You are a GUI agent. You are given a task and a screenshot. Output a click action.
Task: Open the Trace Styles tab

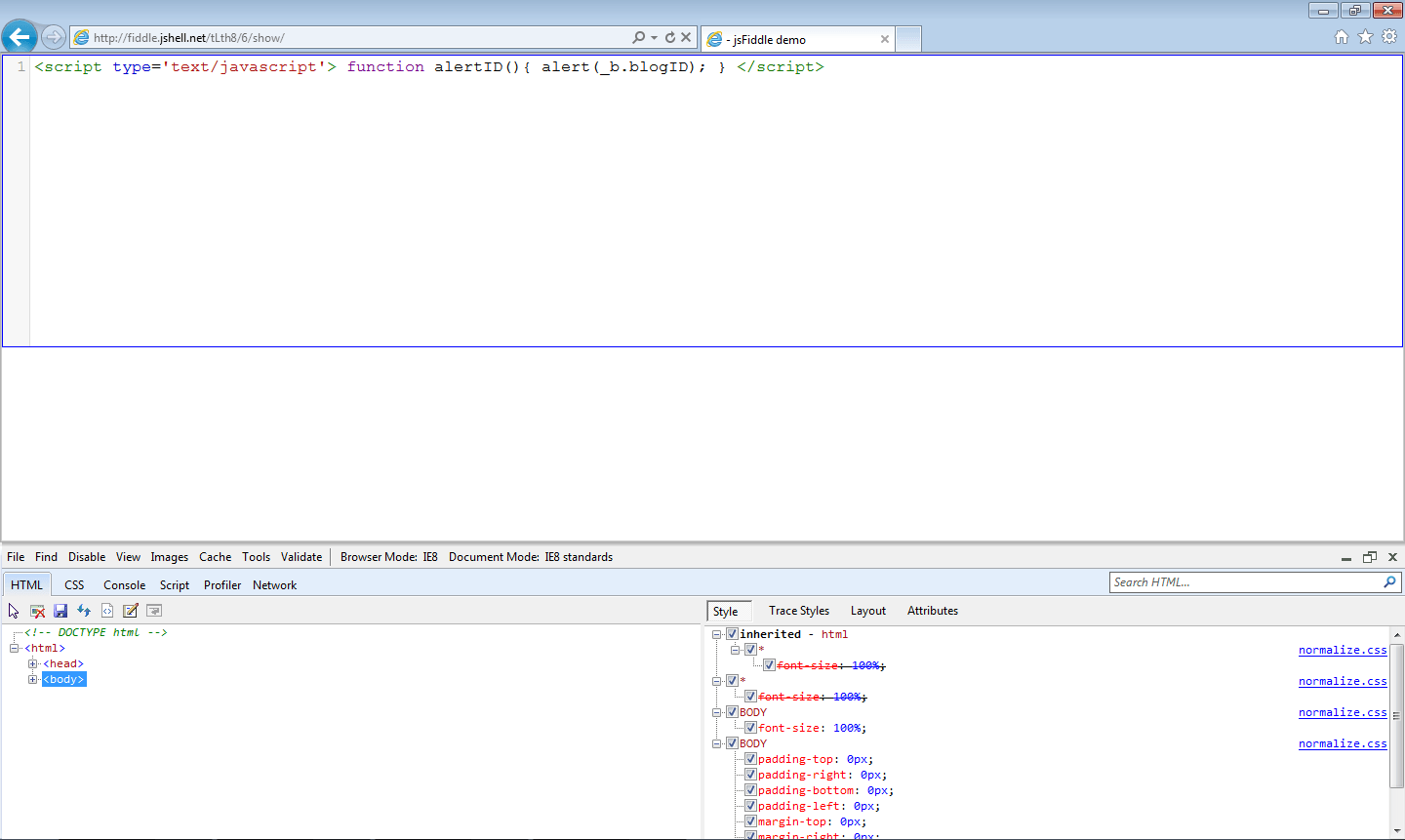799,611
